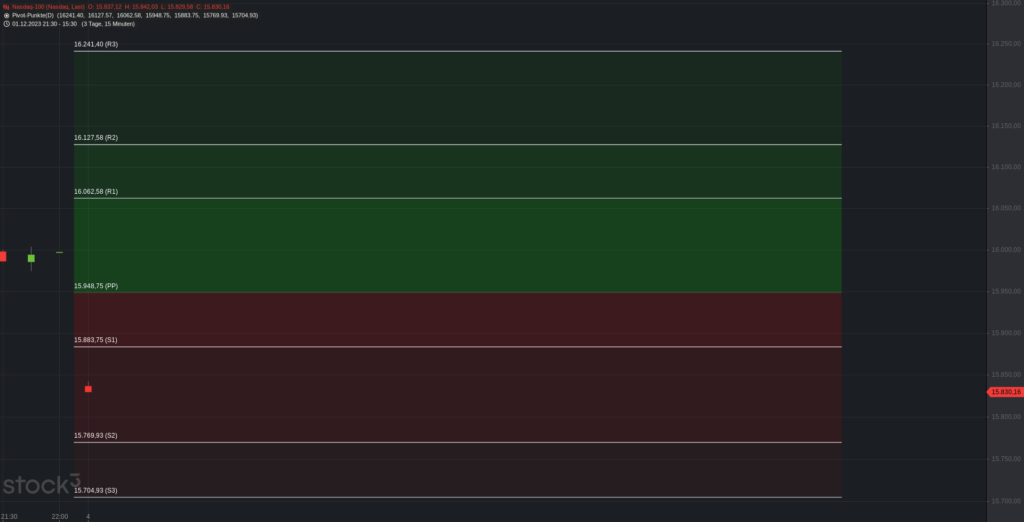Open the Nasdaq-100 instrument label
Screen dimensions: 1024x522
[x=48, y=7]
